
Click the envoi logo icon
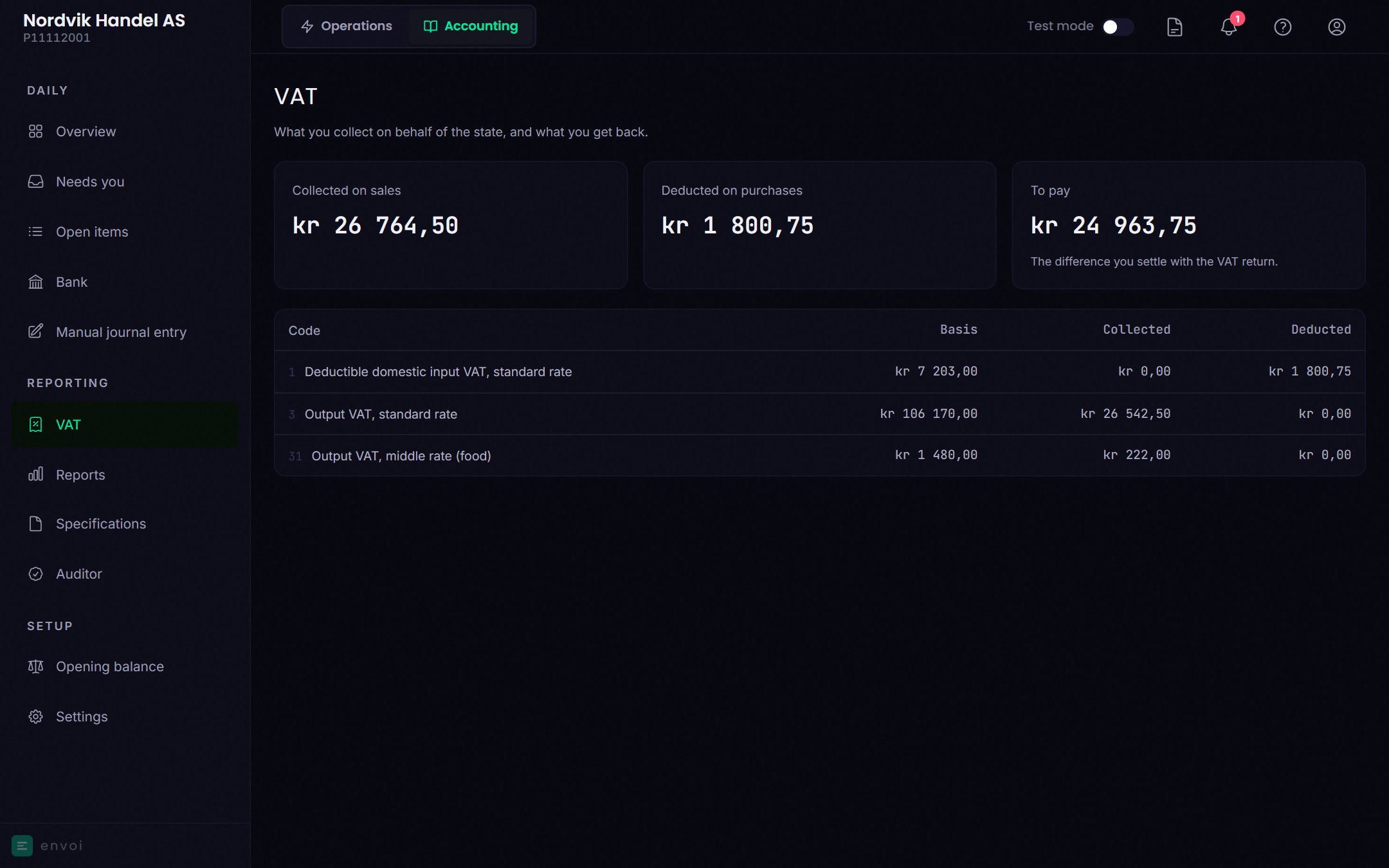[x=22, y=845]
